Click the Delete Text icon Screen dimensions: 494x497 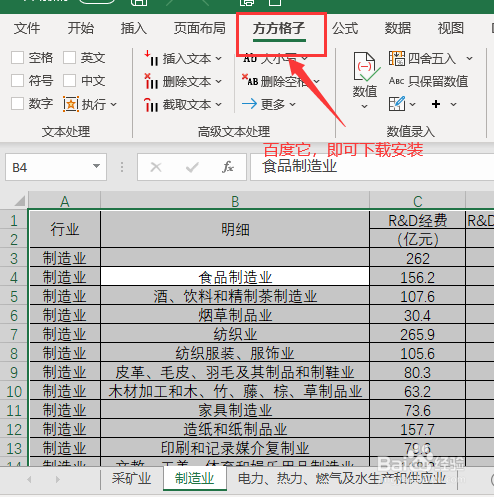coord(151,81)
